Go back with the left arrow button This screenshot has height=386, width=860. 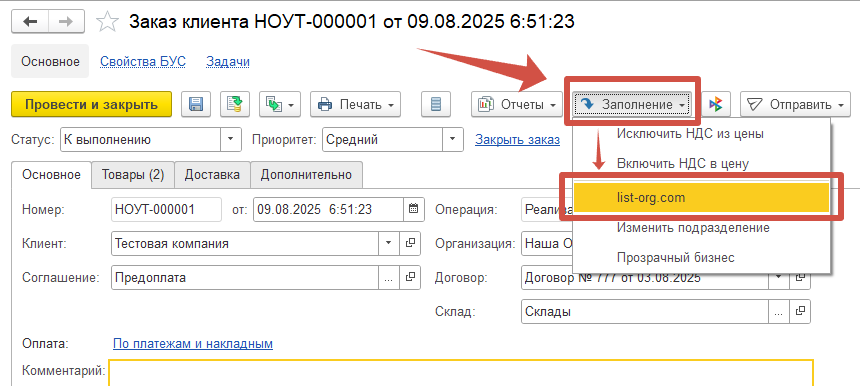(30, 22)
